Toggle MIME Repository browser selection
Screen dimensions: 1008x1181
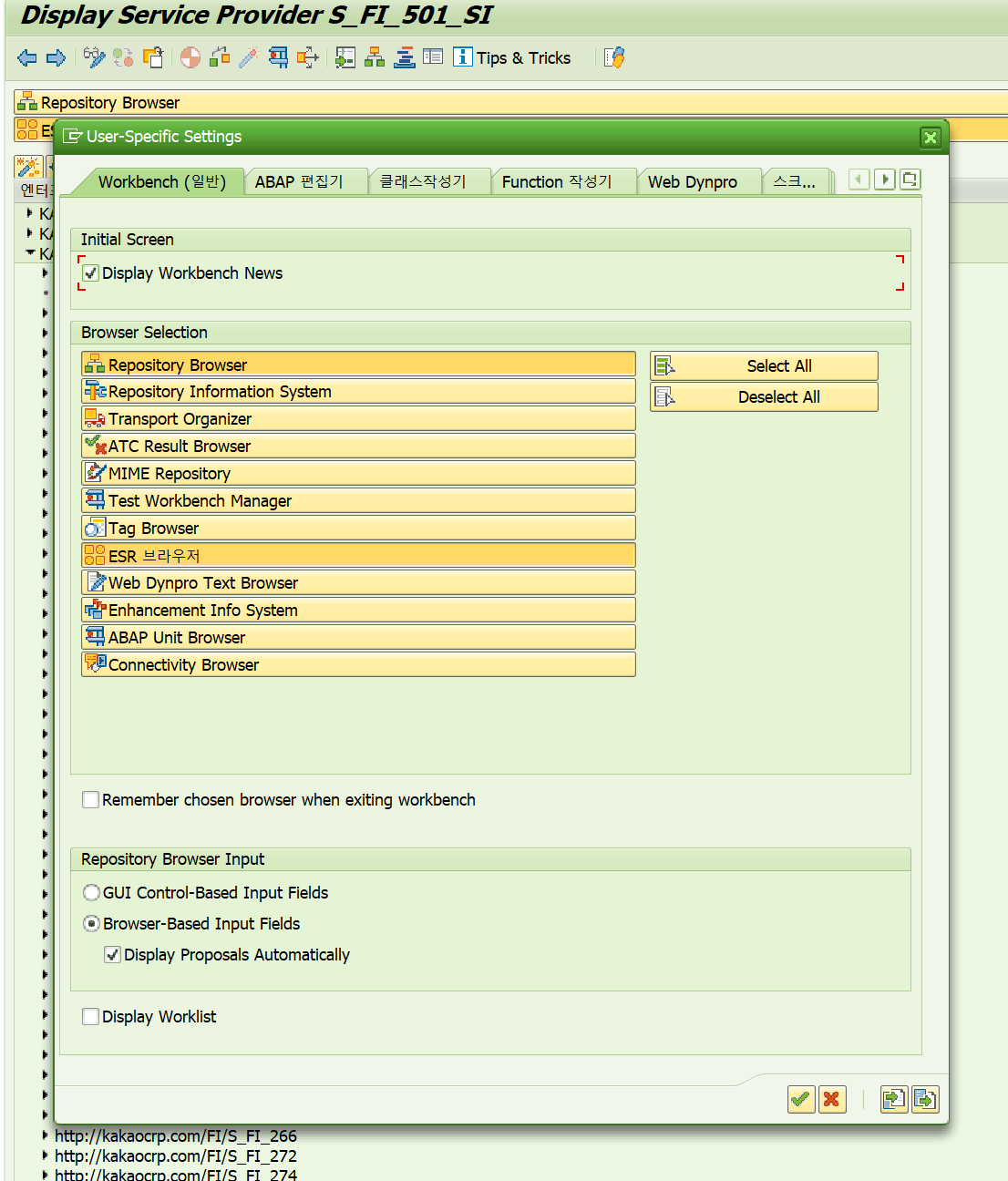tap(358, 474)
